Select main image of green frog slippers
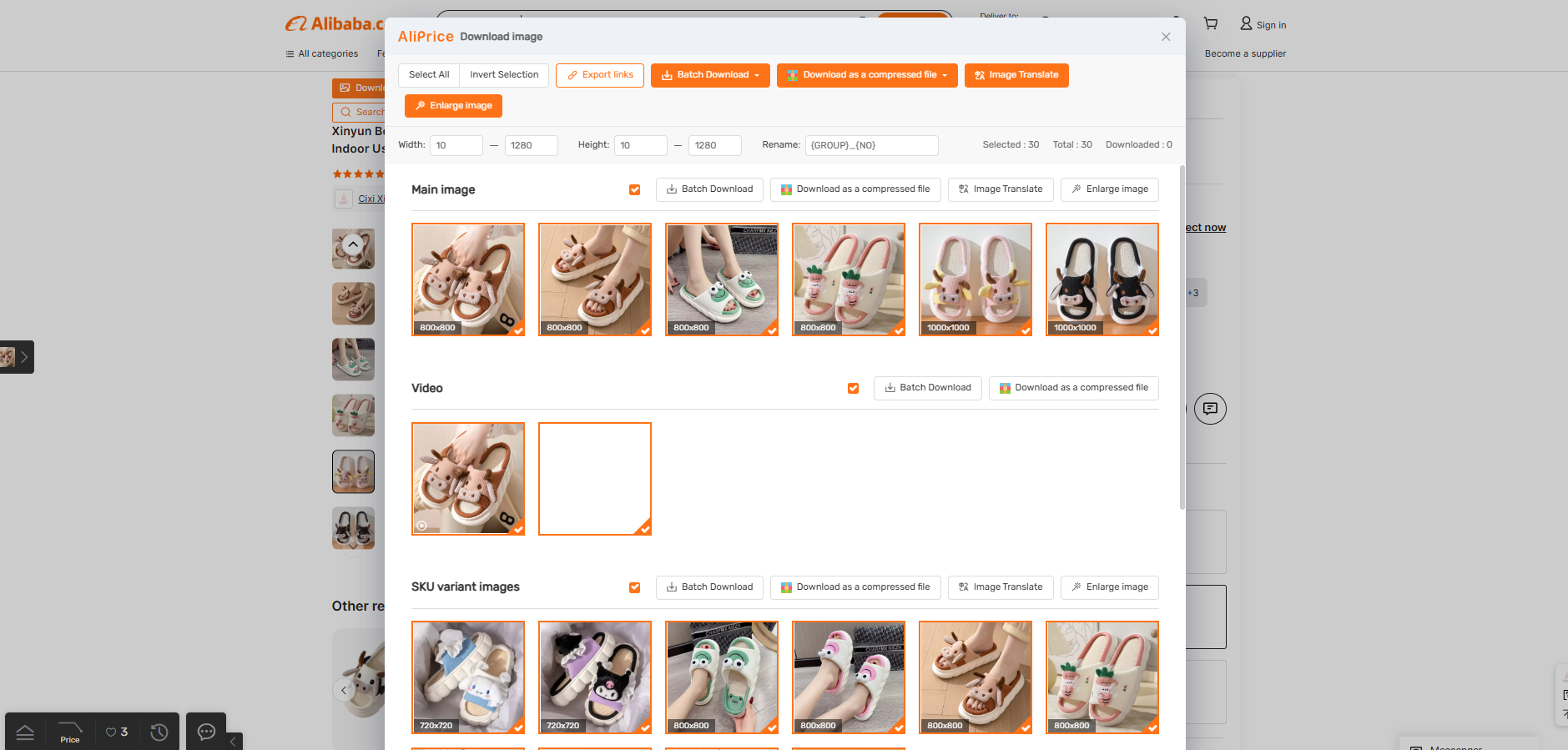1568x750 pixels. [722, 279]
